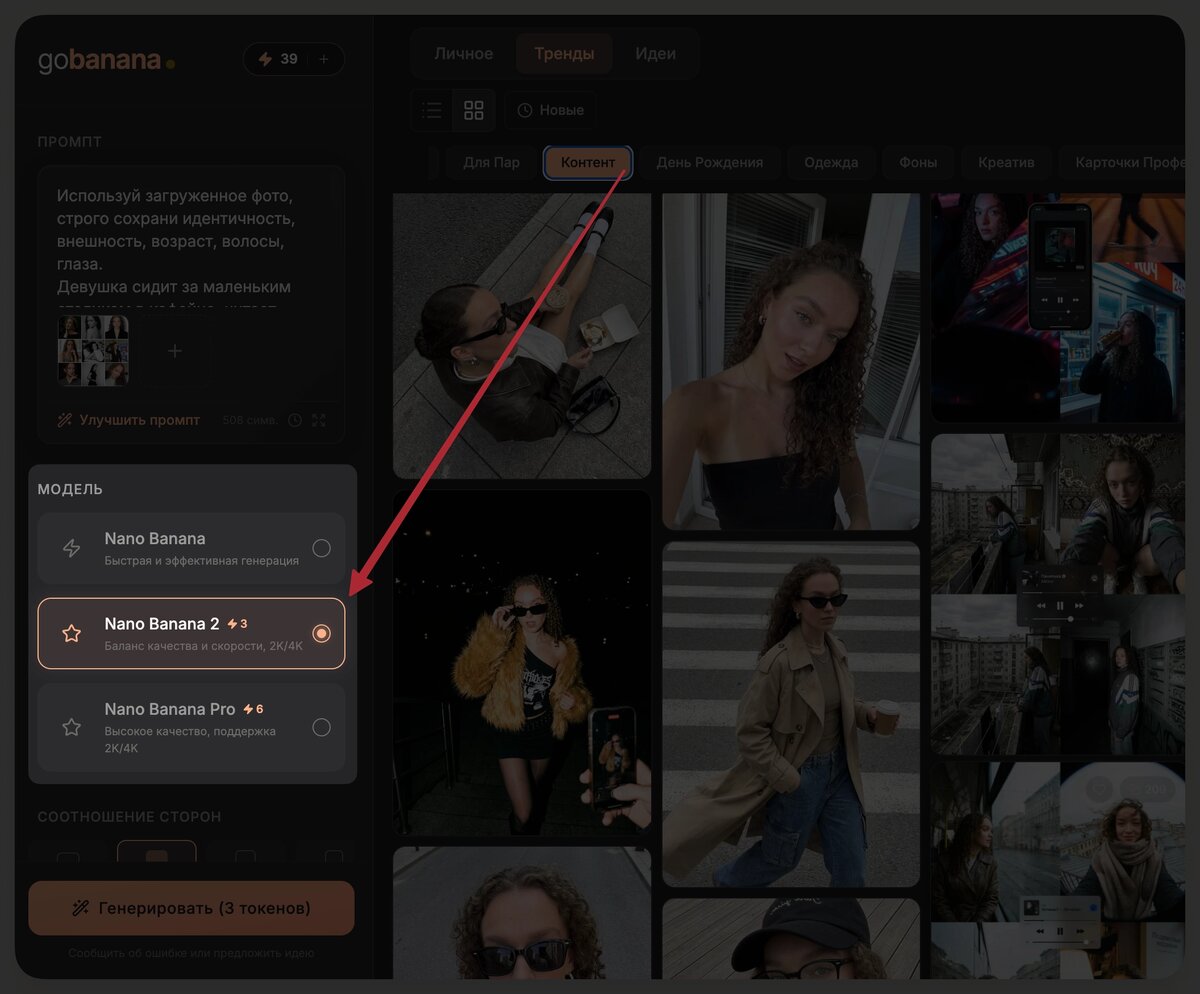Filter by the Для Пар category
Image resolution: width=1200 pixels, height=994 pixels.
click(x=491, y=162)
